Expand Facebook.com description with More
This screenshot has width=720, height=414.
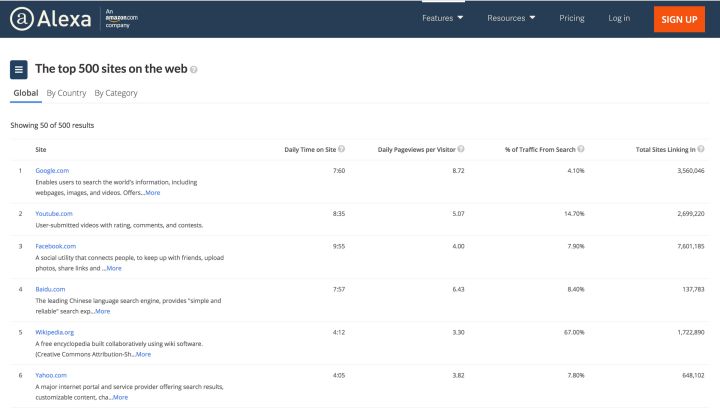pyautogui.click(x=113, y=268)
